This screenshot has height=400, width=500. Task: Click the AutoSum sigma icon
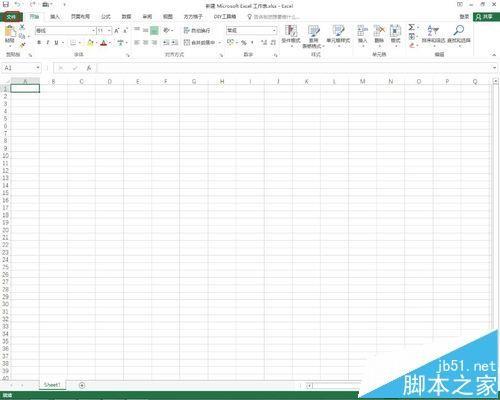(x=412, y=27)
